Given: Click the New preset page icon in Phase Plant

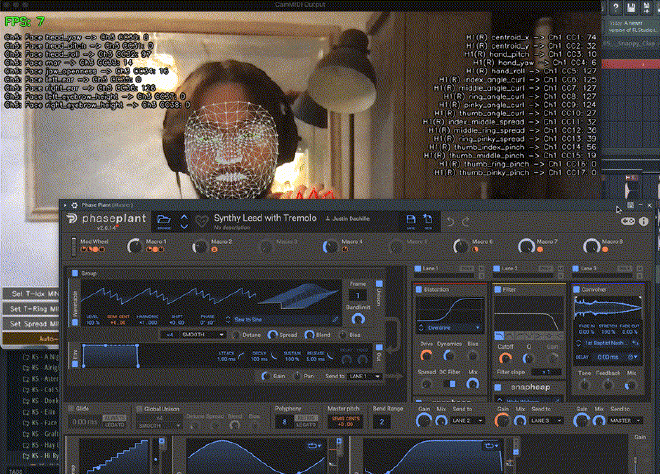Looking at the screenshot, I should coord(428,219).
